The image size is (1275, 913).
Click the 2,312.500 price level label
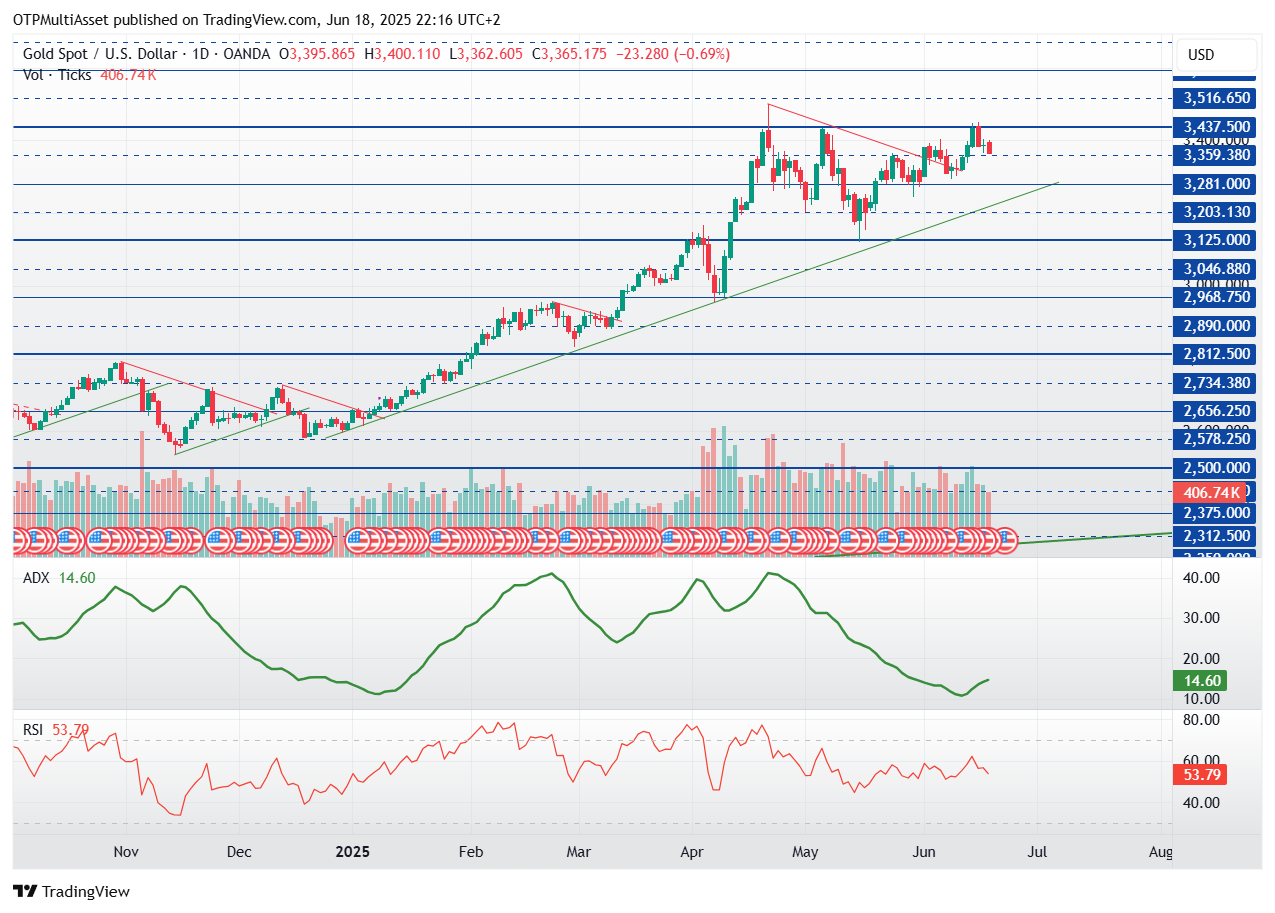click(1216, 536)
